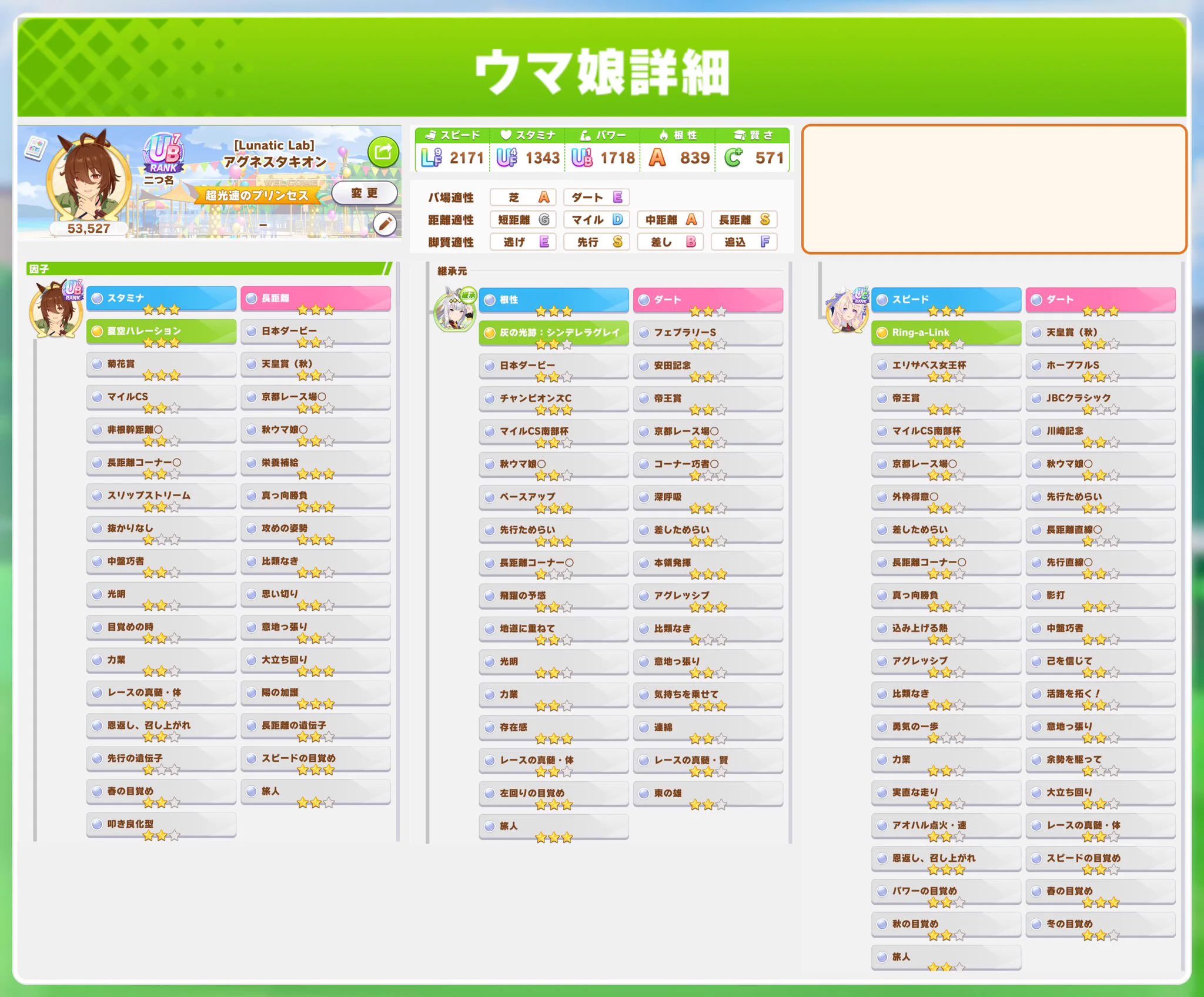Click the speed stat value 2171
The height and width of the screenshot is (997, 1204).
click(466, 158)
